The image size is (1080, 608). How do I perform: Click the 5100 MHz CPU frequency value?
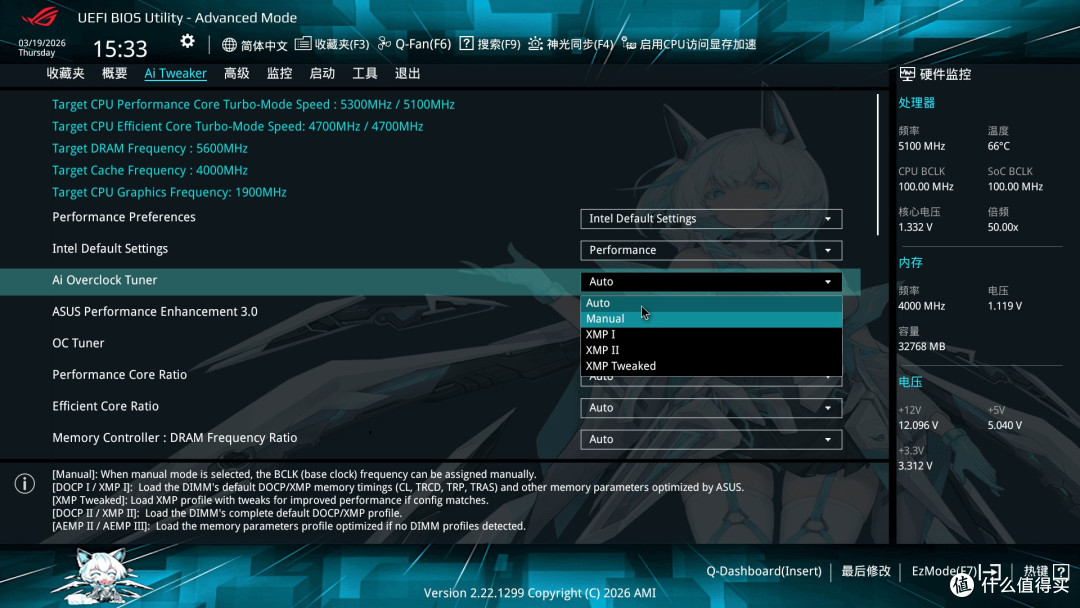pos(921,146)
